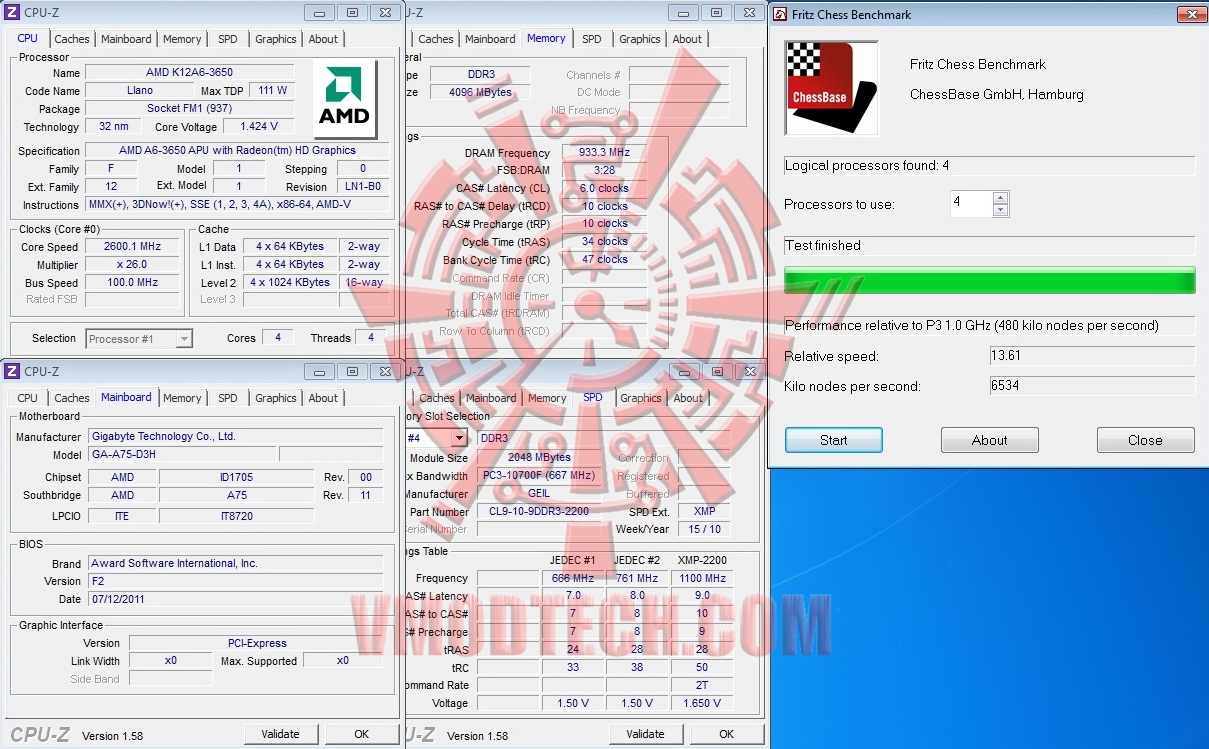This screenshot has height=749, width=1209.
Task: Increase processors to use with up arrow
Action: (x=1001, y=198)
